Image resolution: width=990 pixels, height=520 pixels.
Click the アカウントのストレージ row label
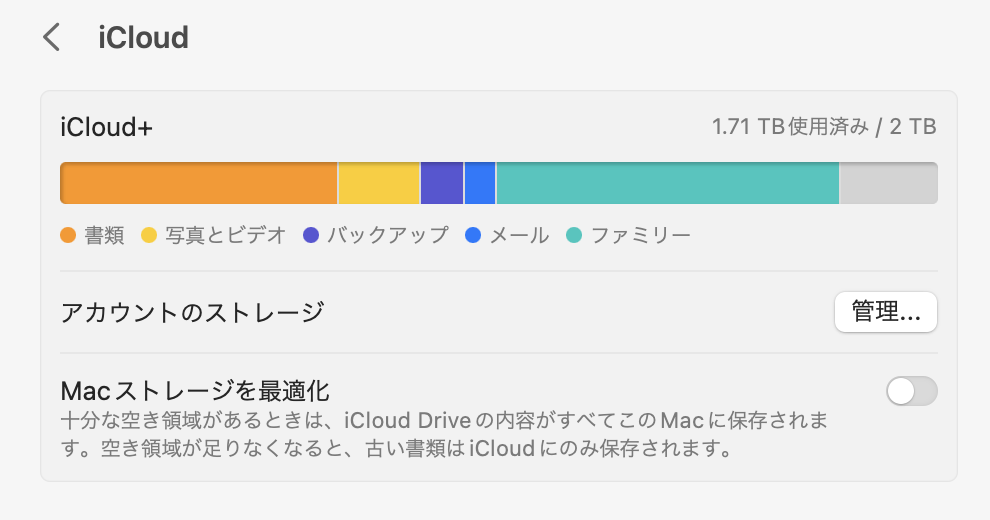192,312
